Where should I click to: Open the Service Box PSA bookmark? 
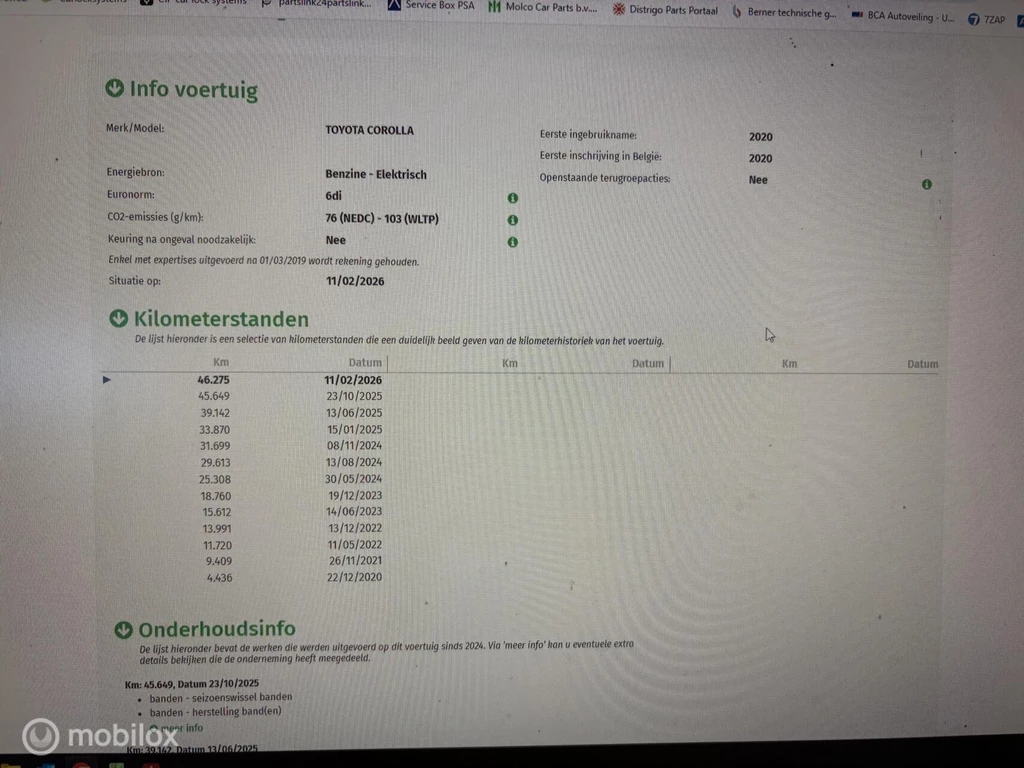pyautogui.click(x=431, y=6)
